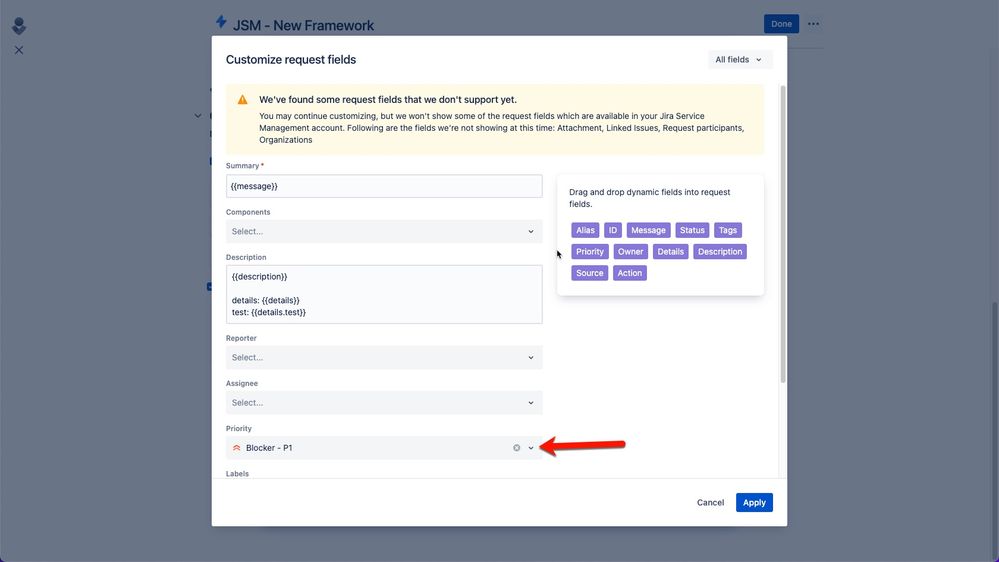Open the Components select dropdown
Screen dimensions: 999x562
[x=384, y=231]
